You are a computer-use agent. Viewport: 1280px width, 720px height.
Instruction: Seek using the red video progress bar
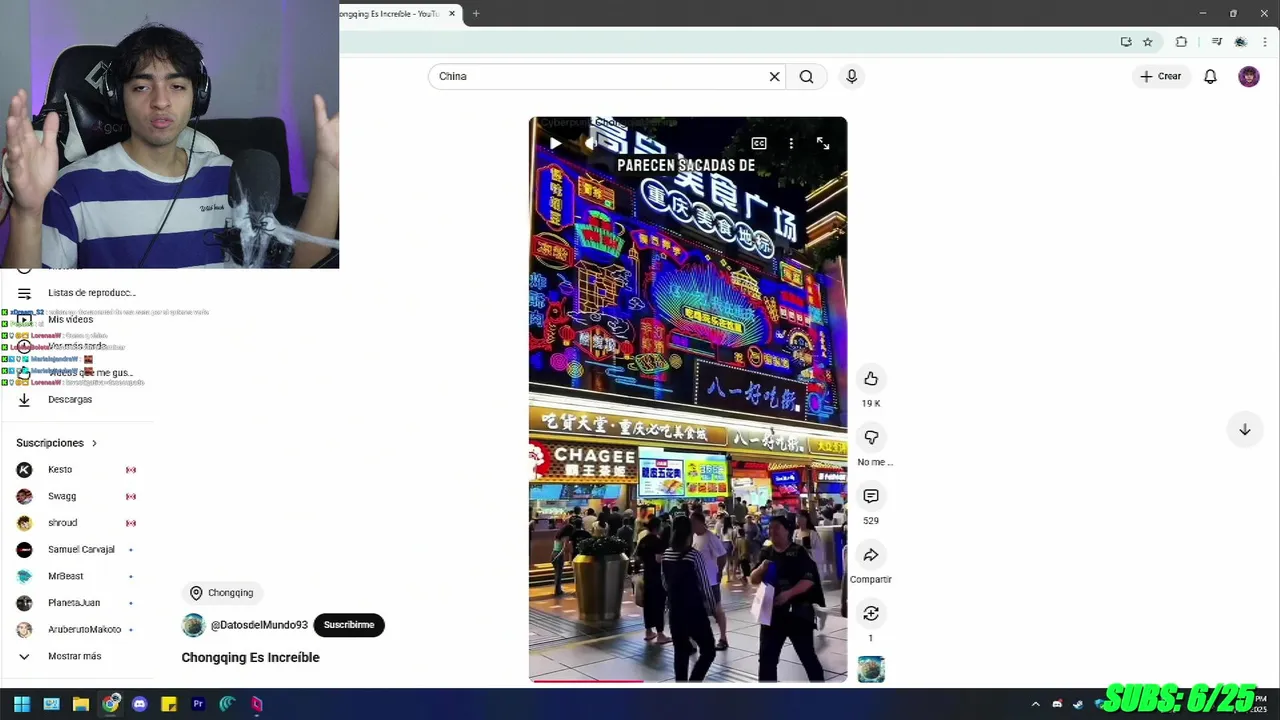[688, 681]
